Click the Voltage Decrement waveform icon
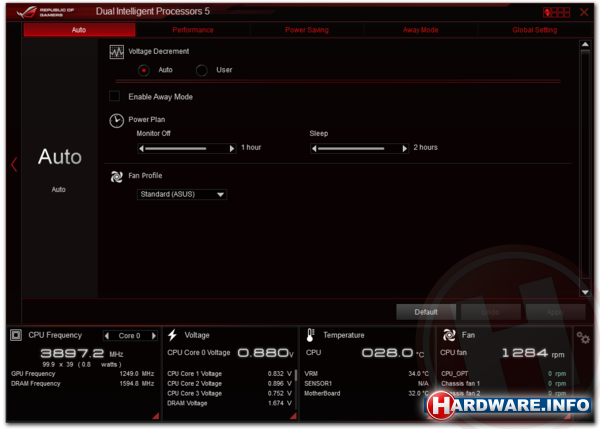The width and height of the screenshot is (600, 429). pos(116,52)
